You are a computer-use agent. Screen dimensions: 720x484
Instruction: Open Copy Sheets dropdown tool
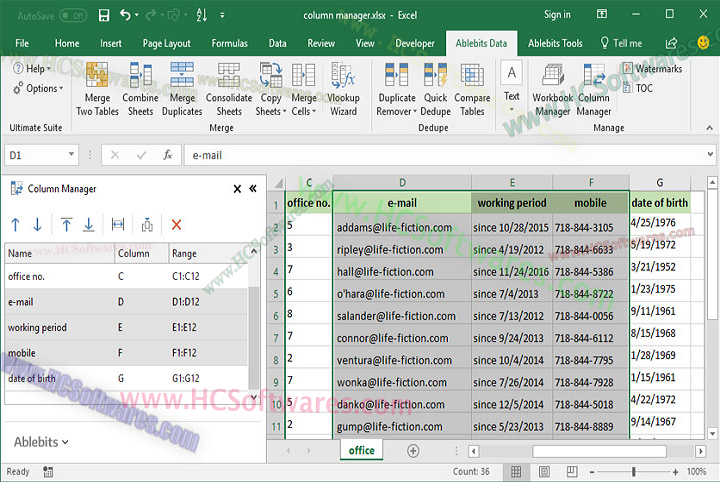pos(271,89)
